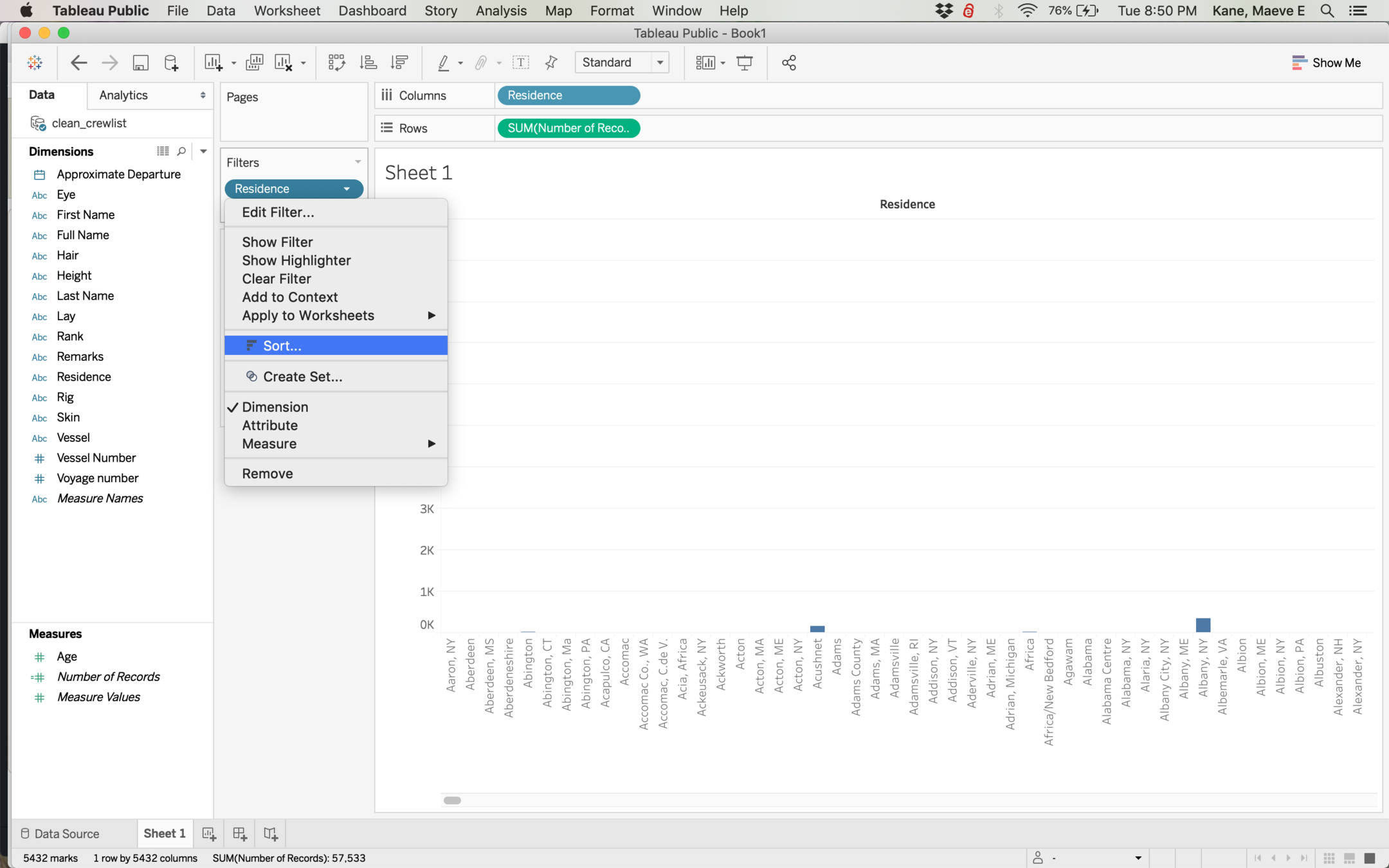The image size is (1389, 868).
Task: Click the new data source icon
Action: click(171, 62)
